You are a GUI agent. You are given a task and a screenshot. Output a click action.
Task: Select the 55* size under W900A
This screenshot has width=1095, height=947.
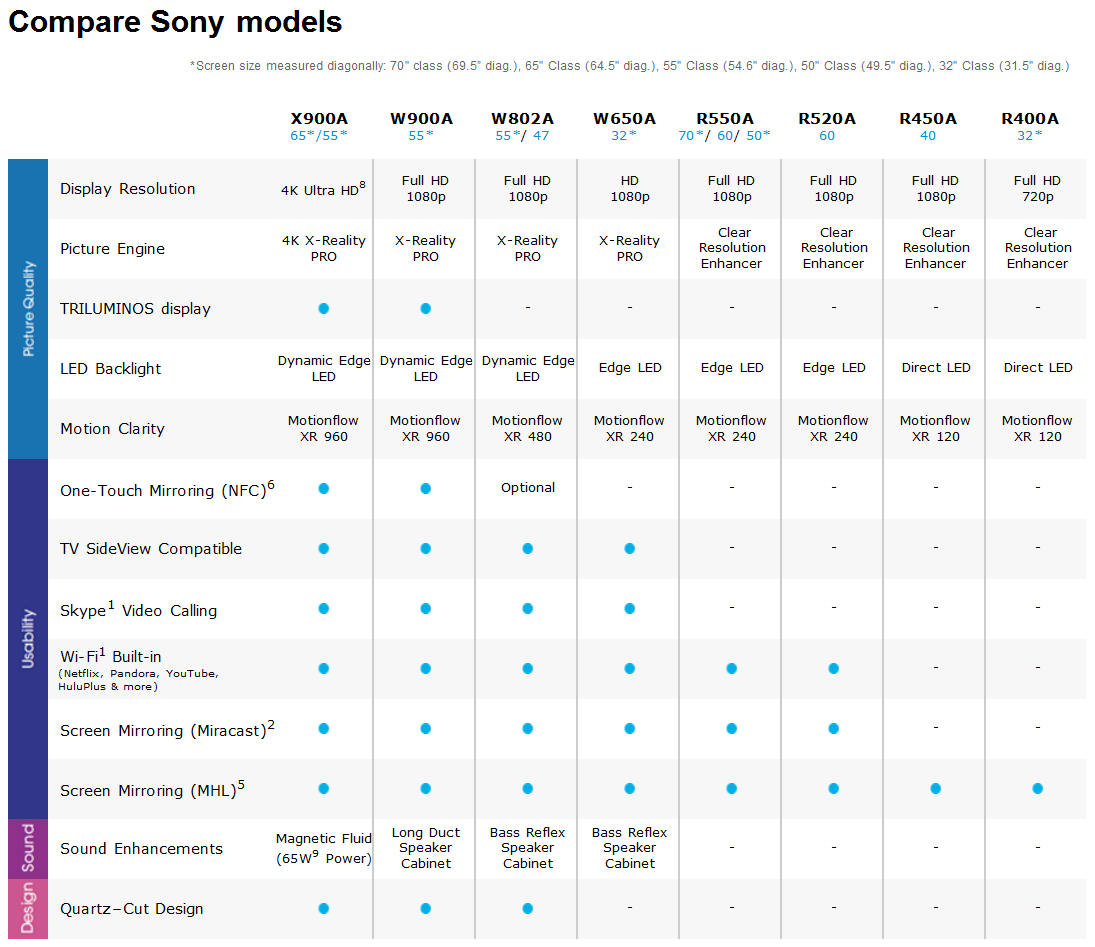point(421,135)
